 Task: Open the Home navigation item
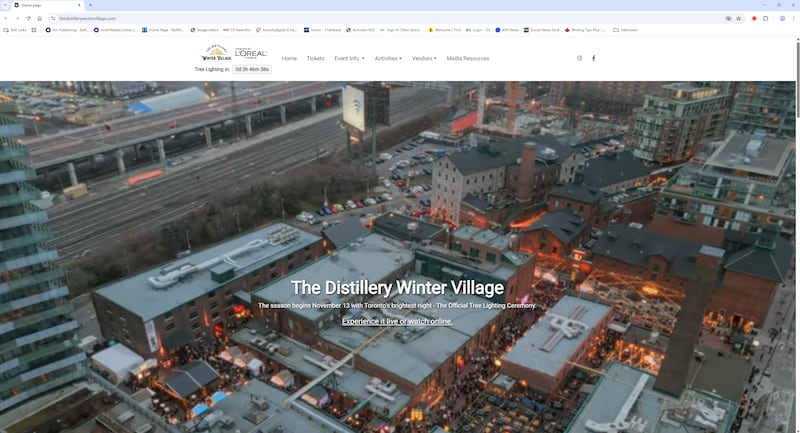[x=289, y=58]
